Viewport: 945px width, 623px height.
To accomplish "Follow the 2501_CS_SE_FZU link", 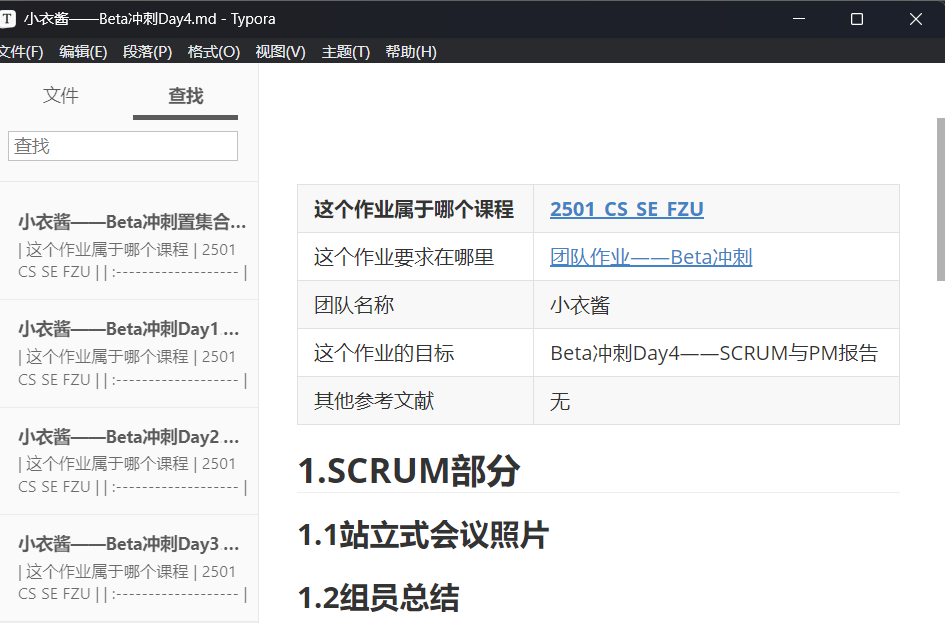I will click(x=627, y=209).
